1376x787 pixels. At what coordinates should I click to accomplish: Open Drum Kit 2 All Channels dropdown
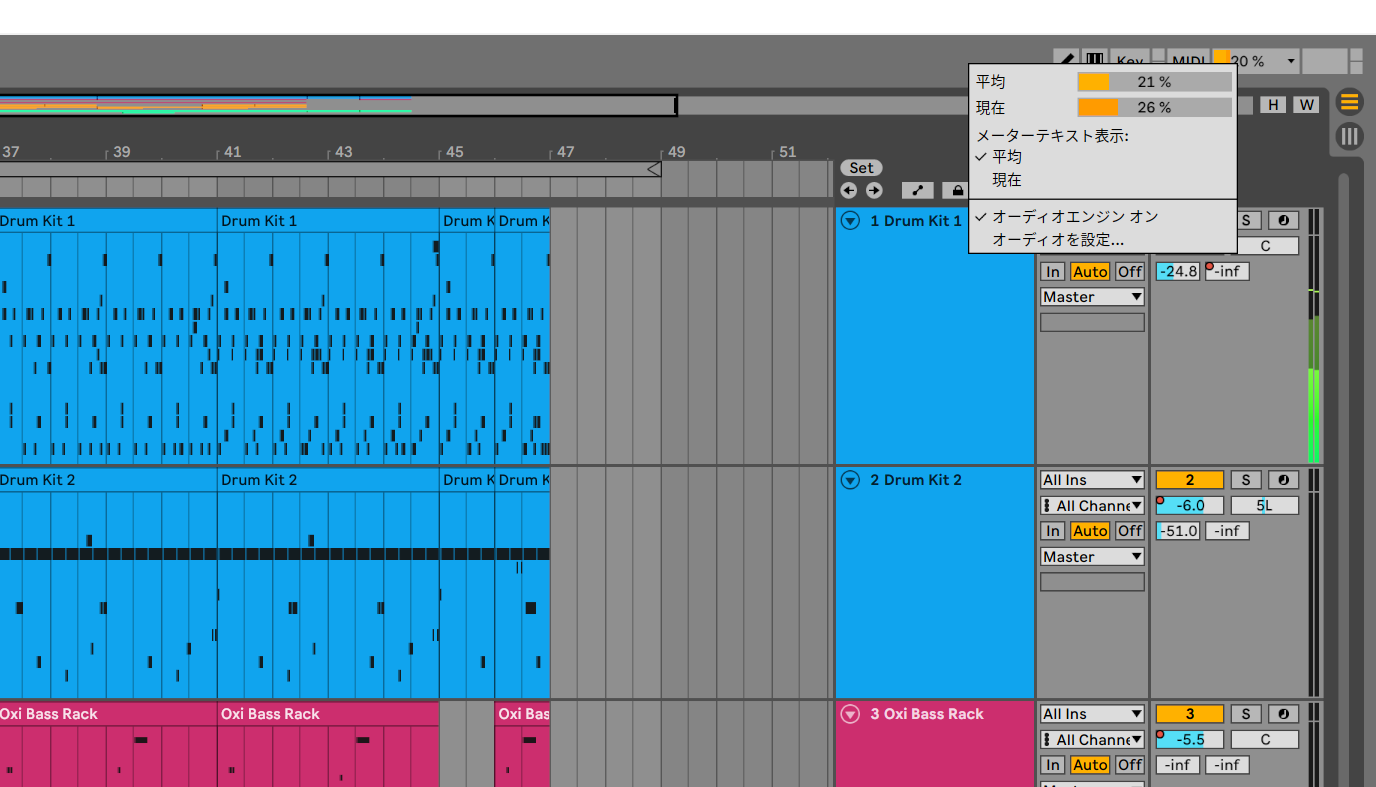(x=1092, y=506)
